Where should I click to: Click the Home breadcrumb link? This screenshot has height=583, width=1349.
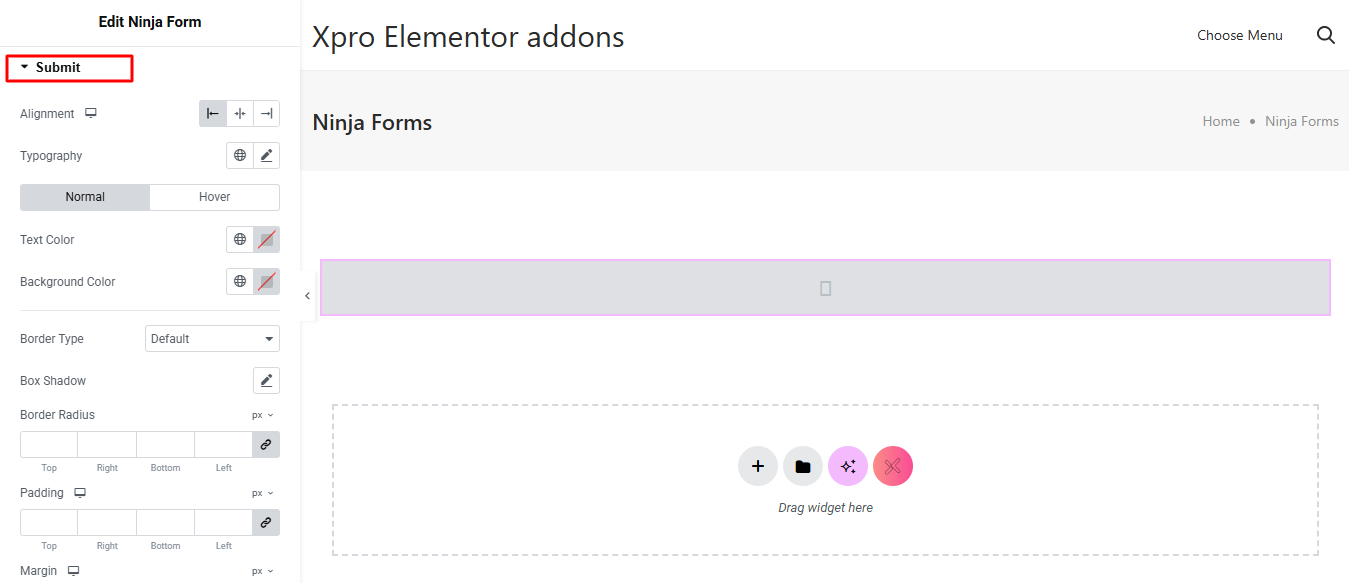(x=1221, y=121)
